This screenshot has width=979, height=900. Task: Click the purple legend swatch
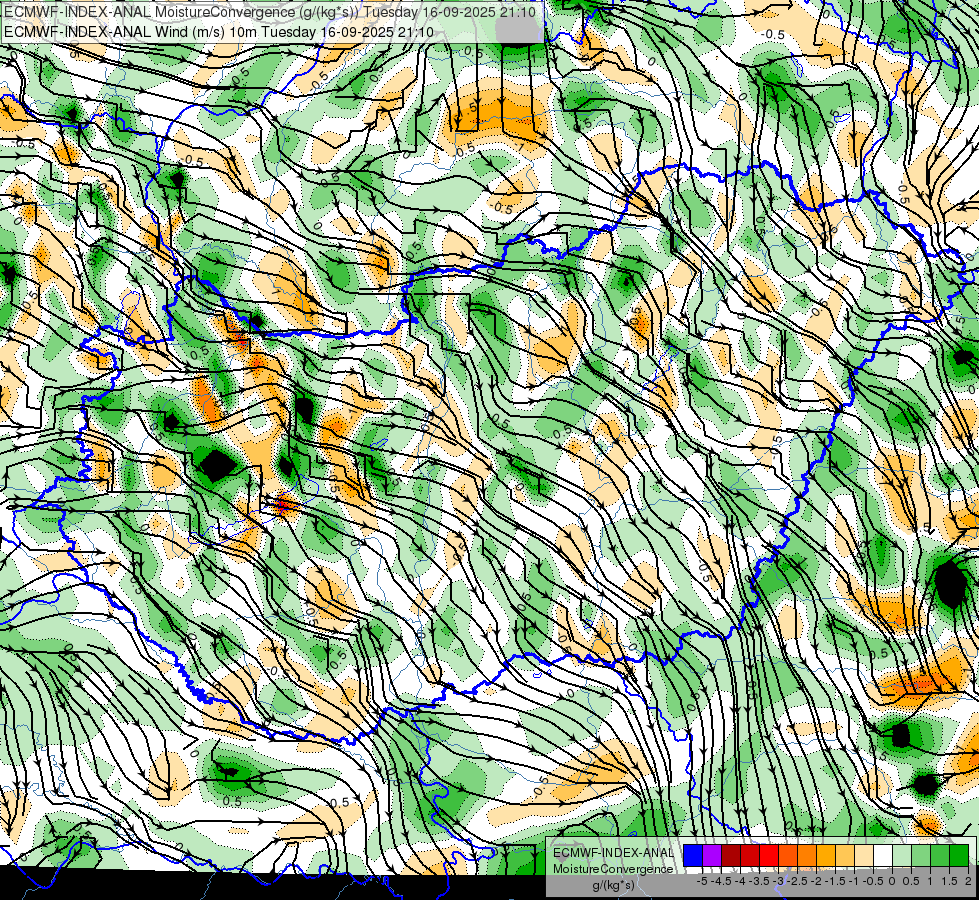pyautogui.click(x=712, y=855)
